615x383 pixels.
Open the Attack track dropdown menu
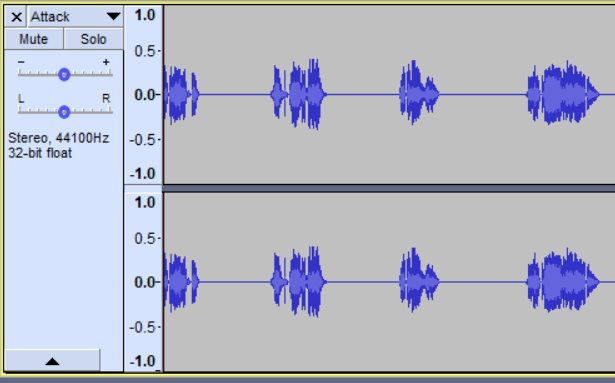[x=113, y=16]
